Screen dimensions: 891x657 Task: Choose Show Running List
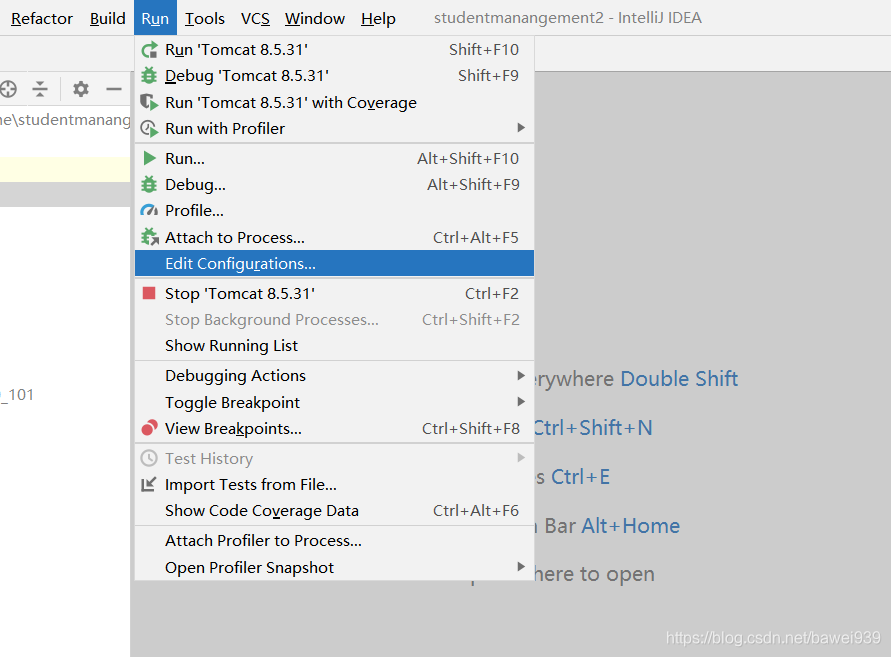tap(334, 346)
